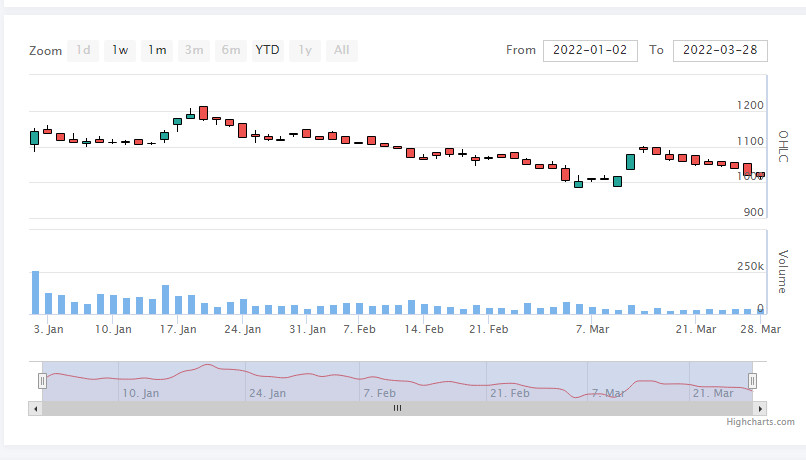
Task: Select the 1m zoom range
Action: [x=157, y=50]
